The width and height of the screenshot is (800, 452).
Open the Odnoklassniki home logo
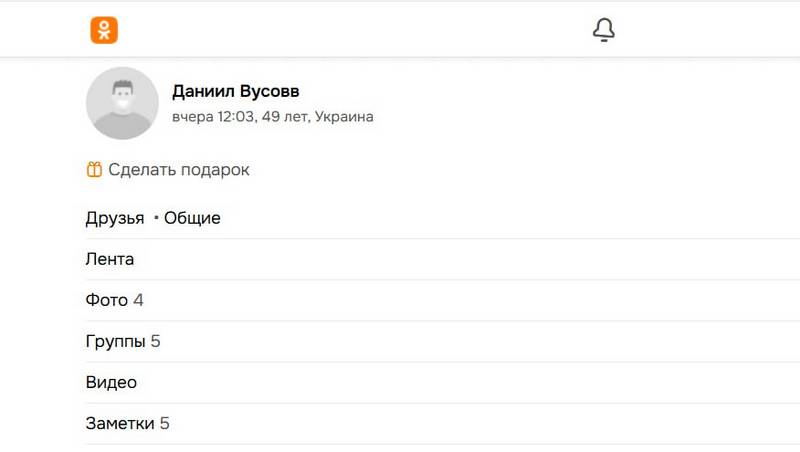click(104, 30)
